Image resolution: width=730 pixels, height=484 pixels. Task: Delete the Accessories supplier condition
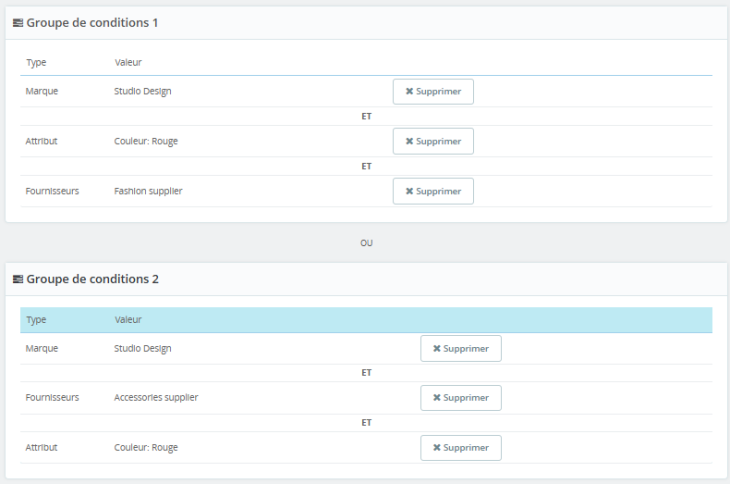pos(460,398)
